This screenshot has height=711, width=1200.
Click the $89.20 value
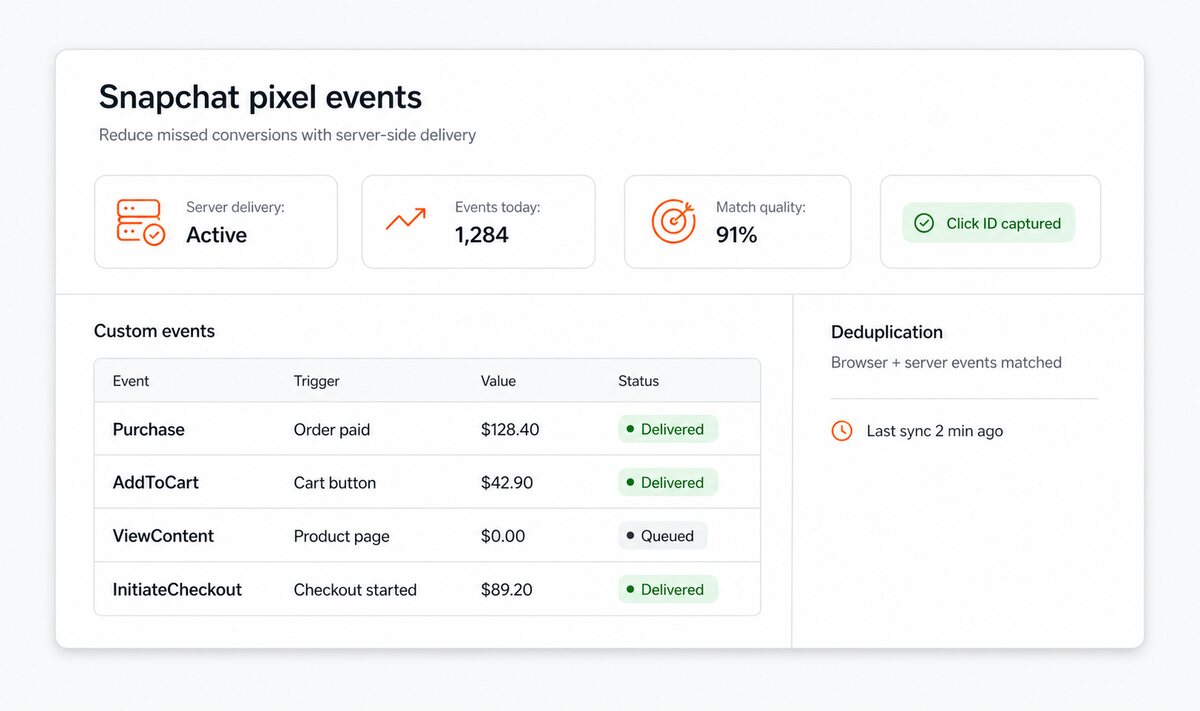pyautogui.click(x=507, y=590)
